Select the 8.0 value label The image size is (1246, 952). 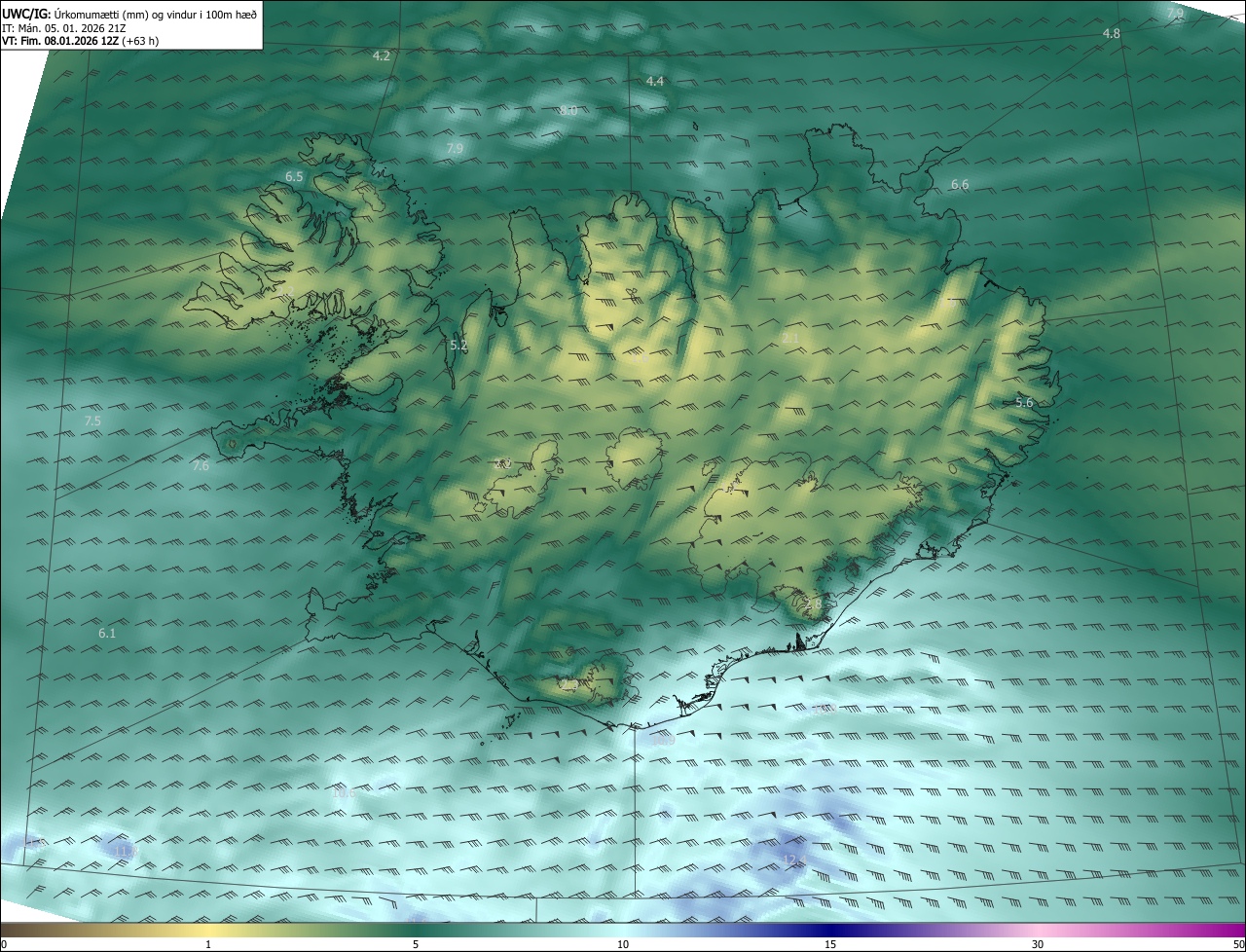point(568,111)
